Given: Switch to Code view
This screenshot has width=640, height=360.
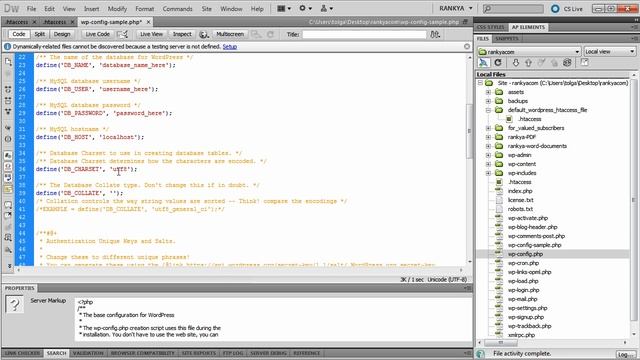Looking at the screenshot, I should [x=19, y=34].
